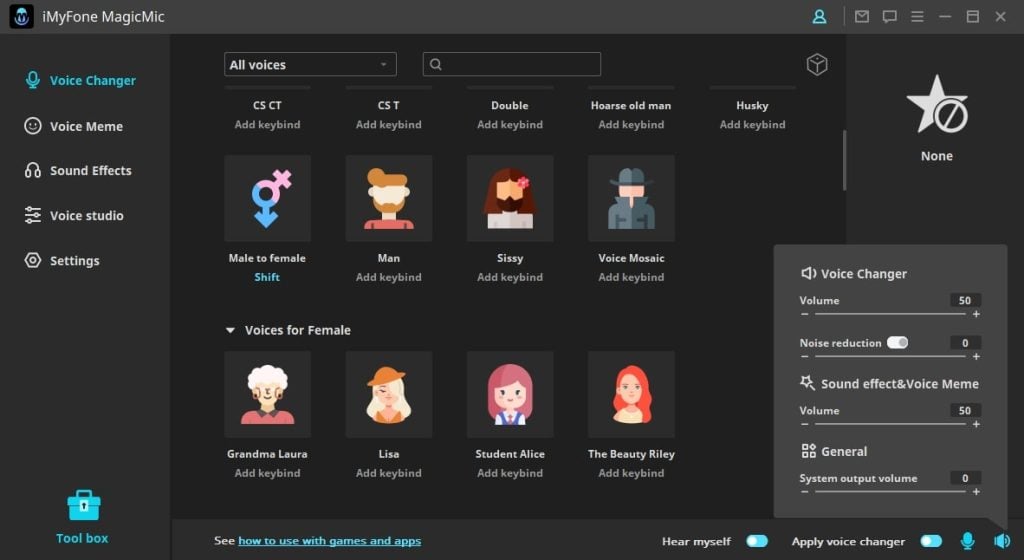1024x560 pixels.
Task: Click the Voice Changer speaker heading icon
Action: [x=808, y=273]
